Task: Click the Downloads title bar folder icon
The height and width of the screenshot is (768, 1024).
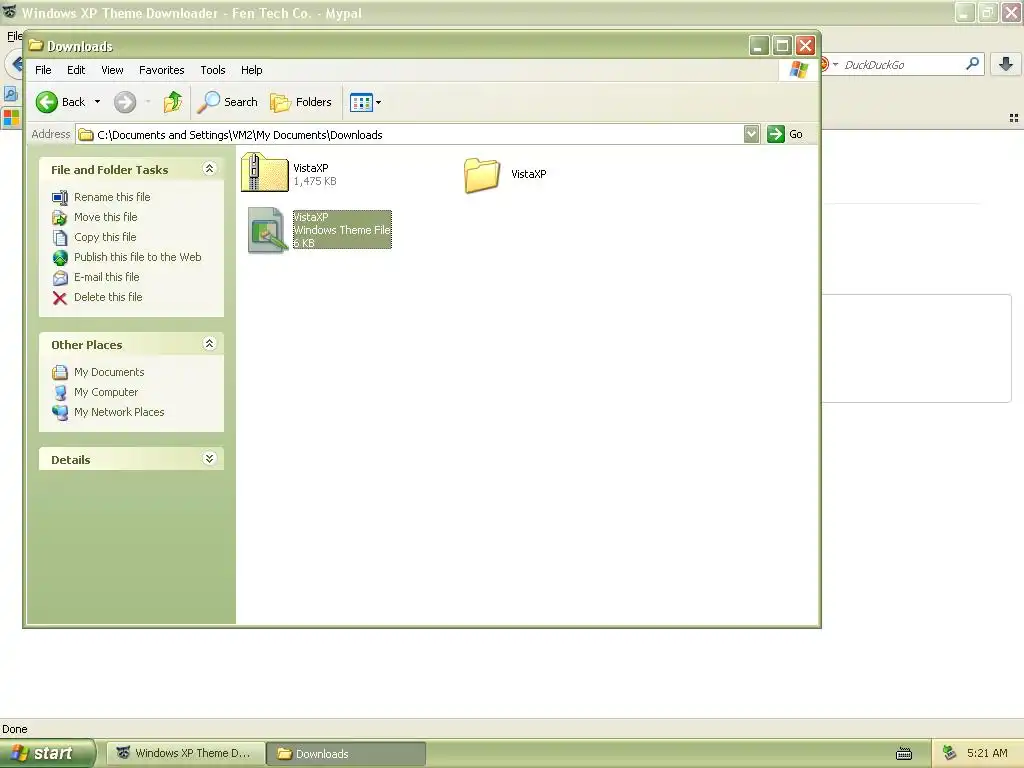Action: point(36,46)
